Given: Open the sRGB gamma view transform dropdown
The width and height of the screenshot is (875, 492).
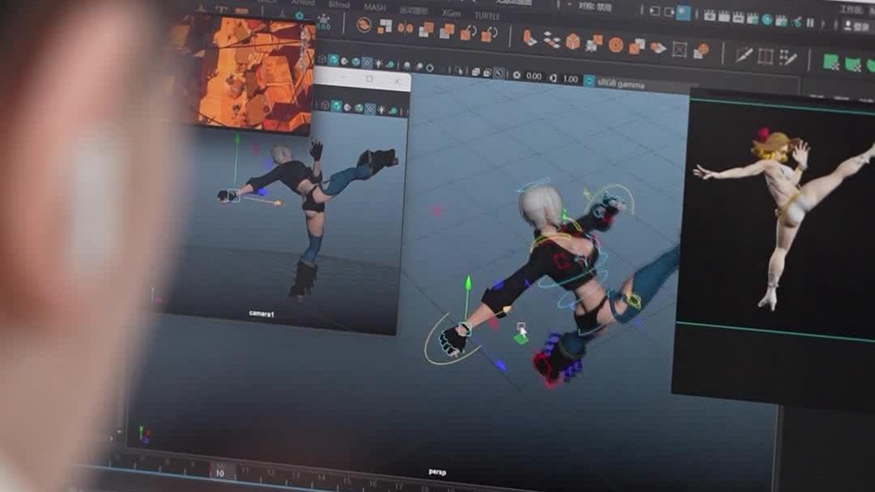Looking at the screenshot, I should [x=620, y=82].
